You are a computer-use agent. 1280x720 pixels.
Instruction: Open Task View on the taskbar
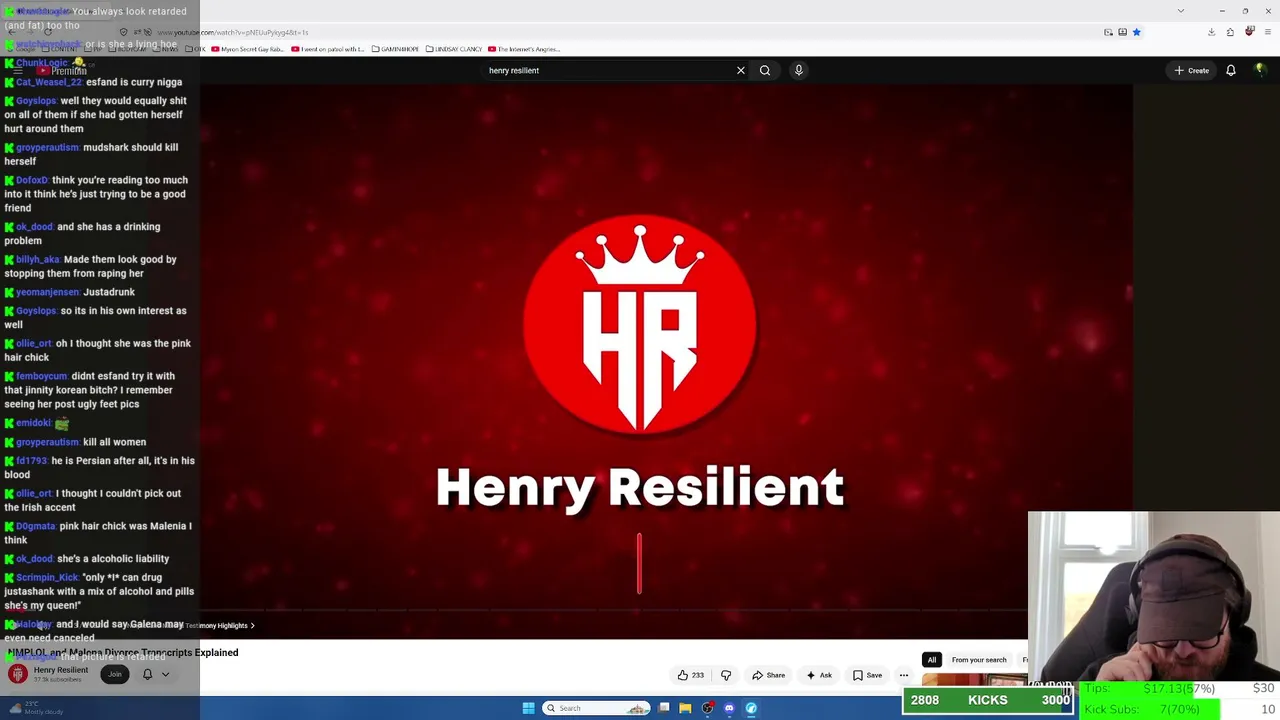pos(664,708)
